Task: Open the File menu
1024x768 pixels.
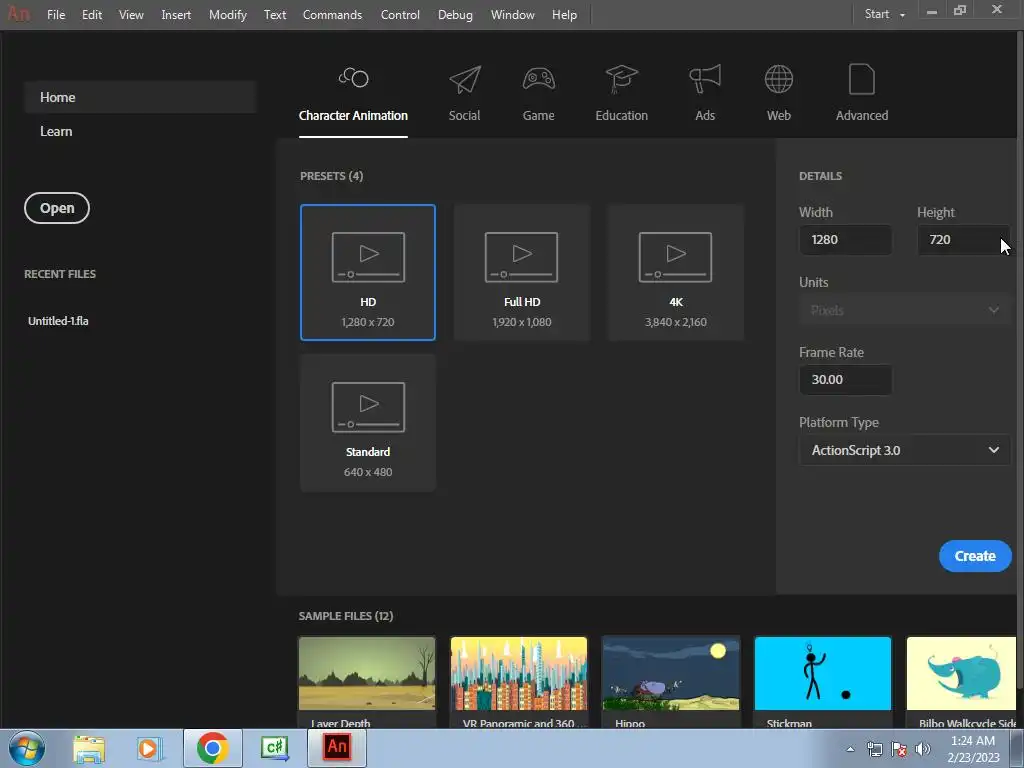Action: [56, 14]
